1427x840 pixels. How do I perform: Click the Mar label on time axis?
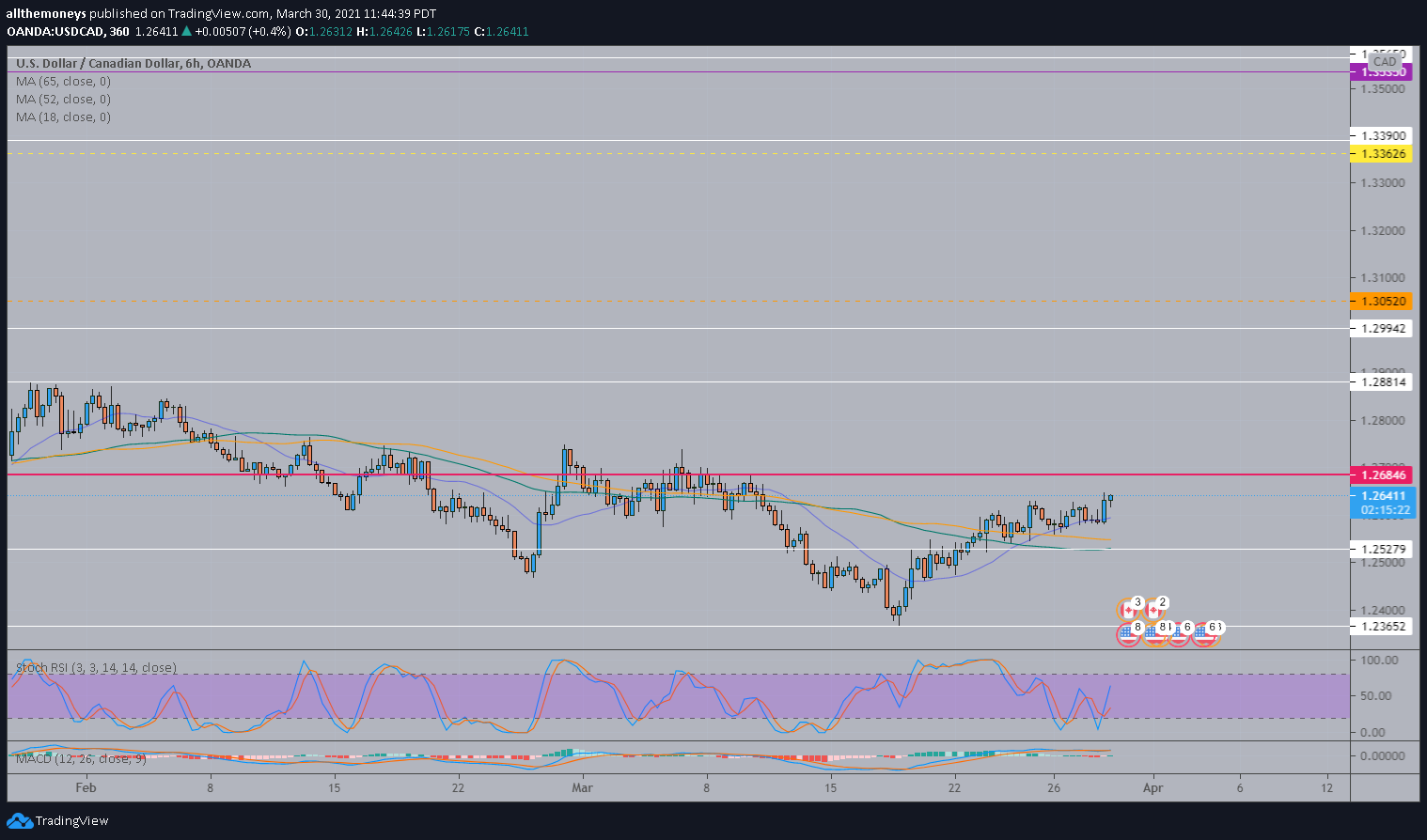582,787
